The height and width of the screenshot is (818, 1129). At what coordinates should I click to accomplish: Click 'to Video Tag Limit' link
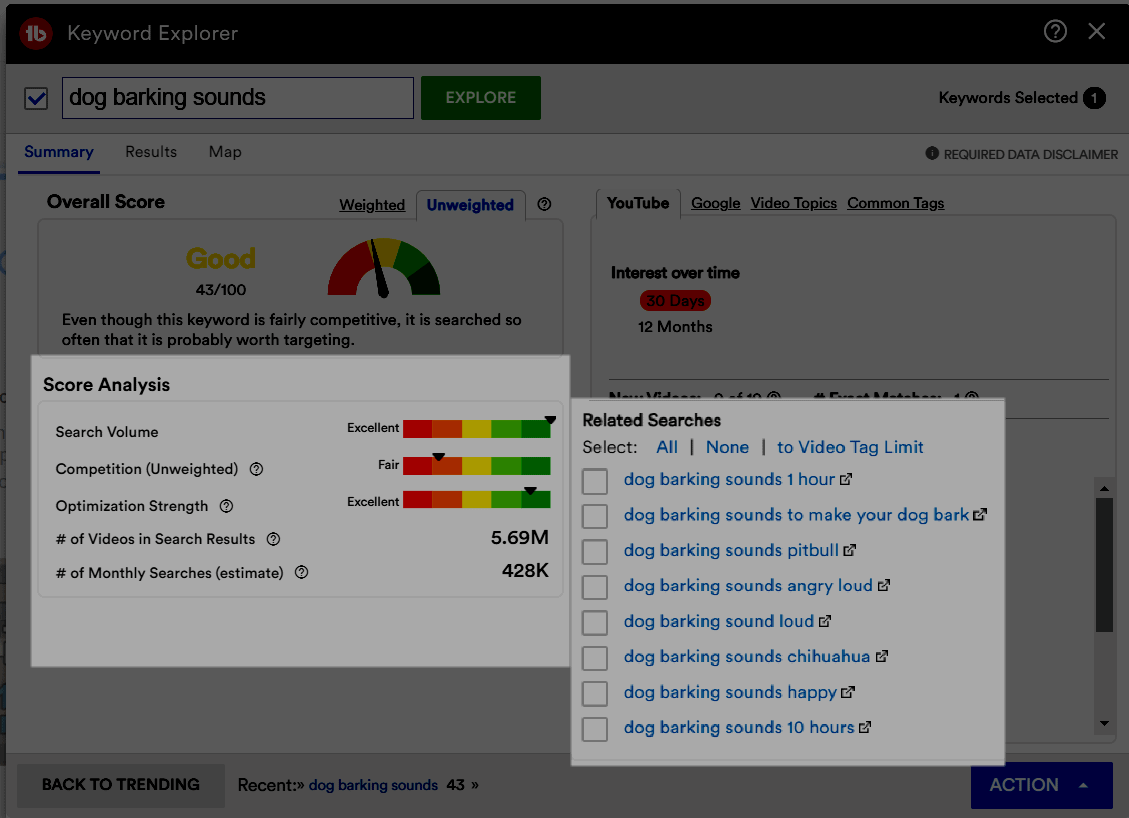pyautogui.click(x=850, y=447)
